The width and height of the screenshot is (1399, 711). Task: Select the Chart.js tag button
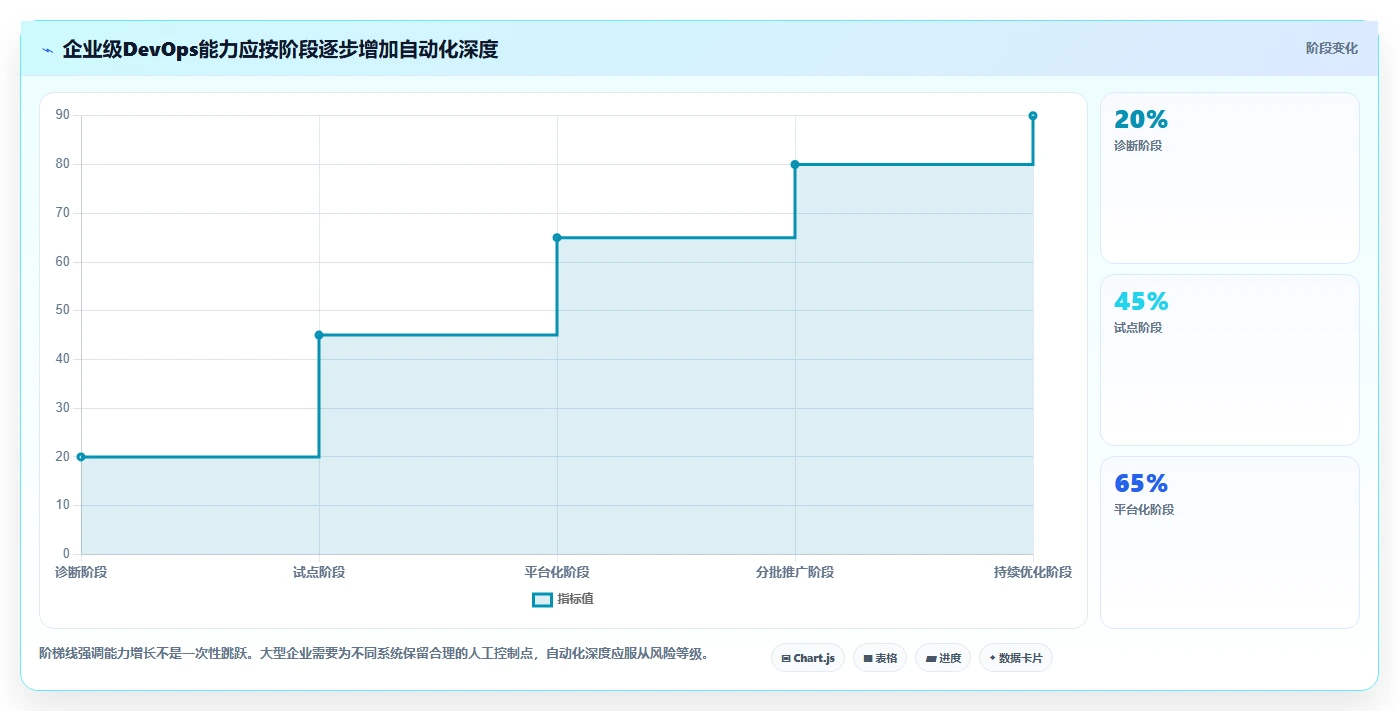click(808, 658)
